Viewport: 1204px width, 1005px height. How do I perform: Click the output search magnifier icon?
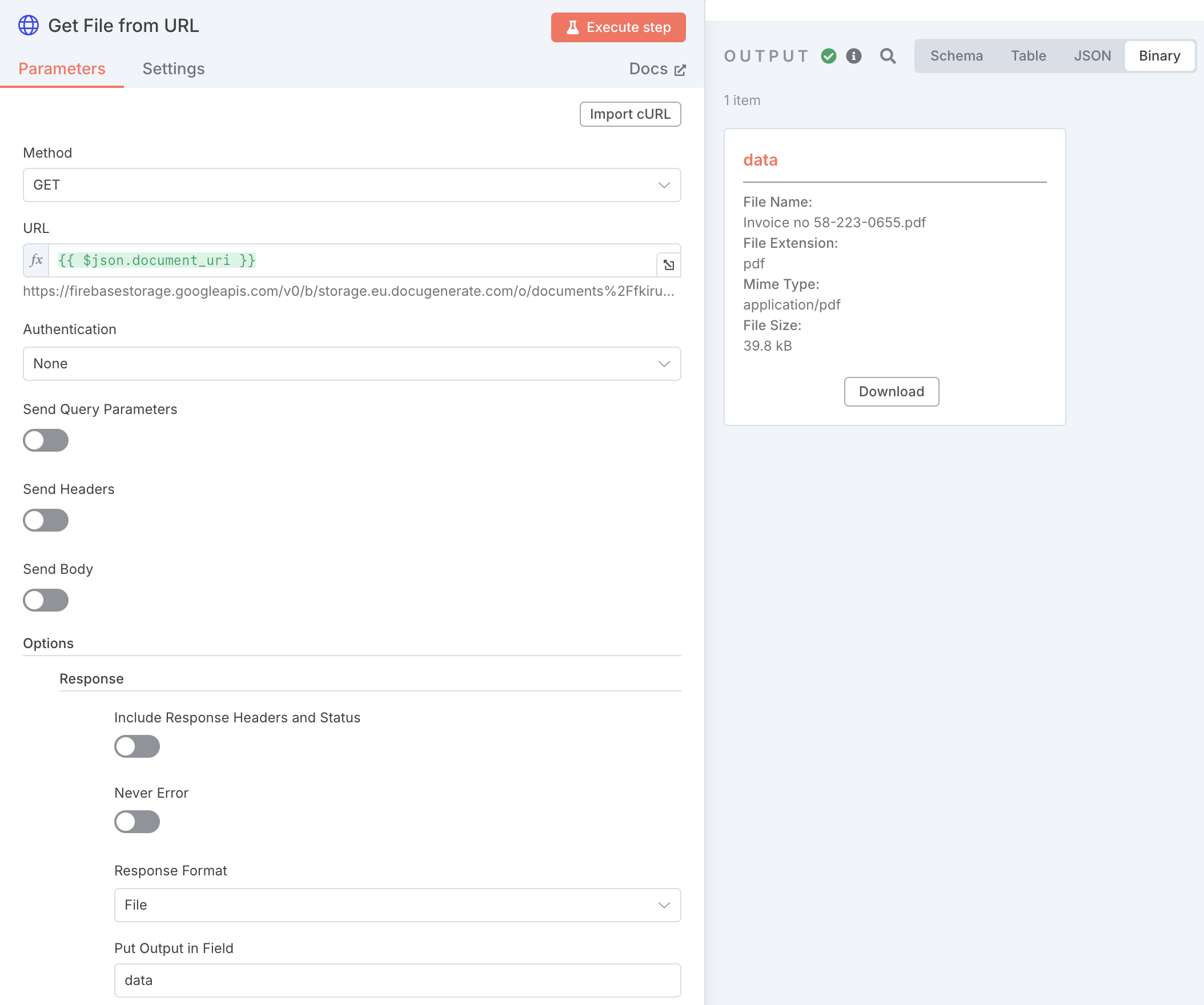(x=888, y=55)
